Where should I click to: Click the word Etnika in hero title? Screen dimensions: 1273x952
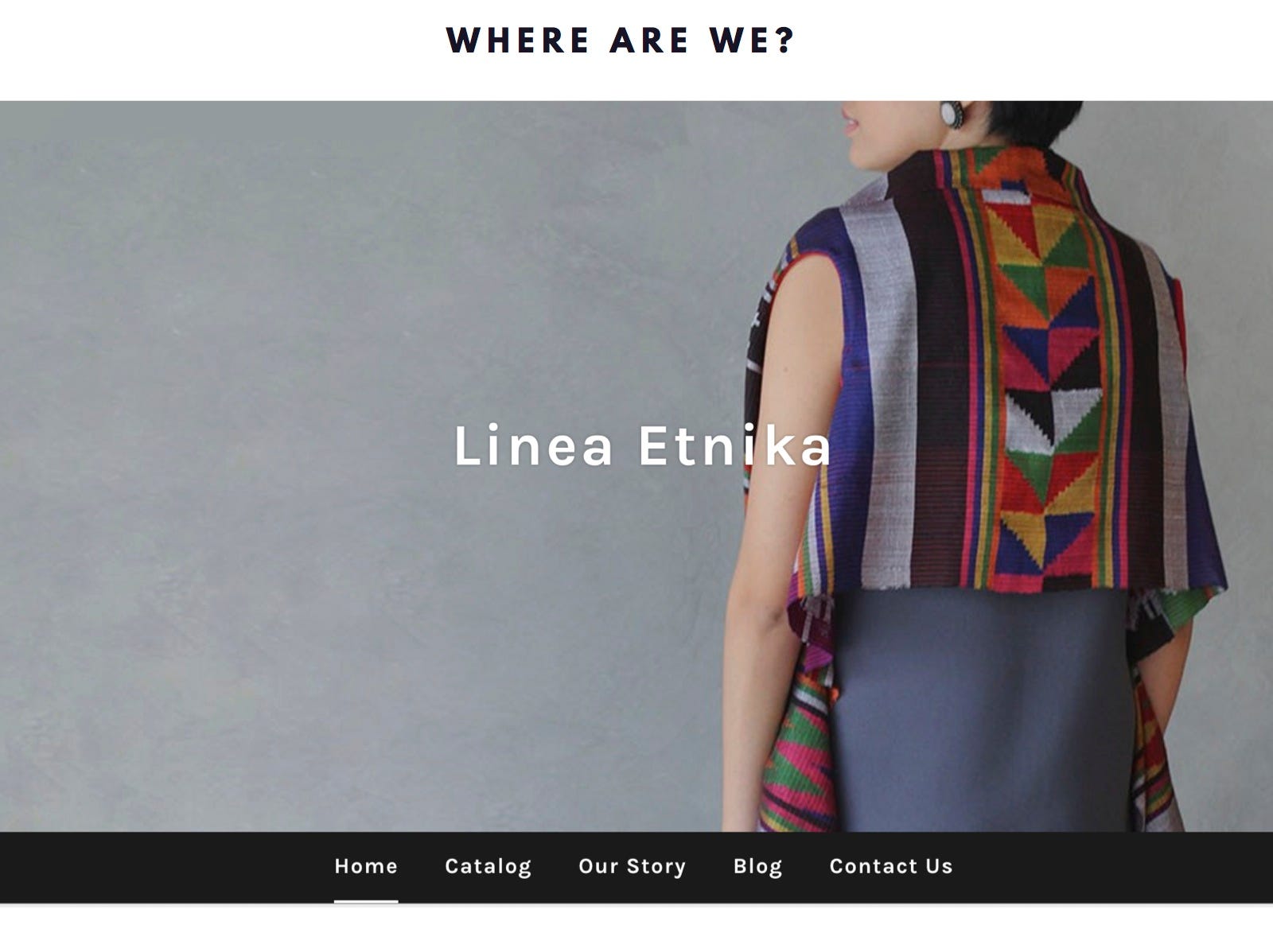click(x=734, y=446)
